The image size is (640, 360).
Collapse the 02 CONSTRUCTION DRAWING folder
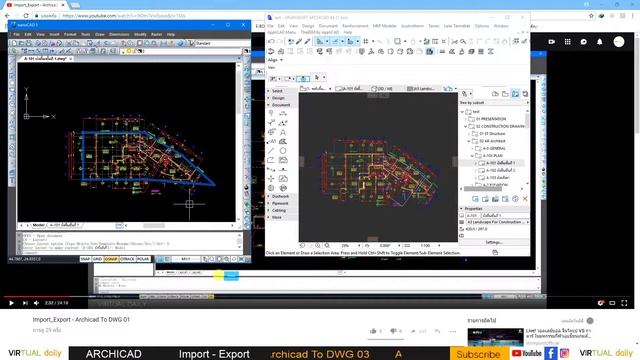click(466, 127)
